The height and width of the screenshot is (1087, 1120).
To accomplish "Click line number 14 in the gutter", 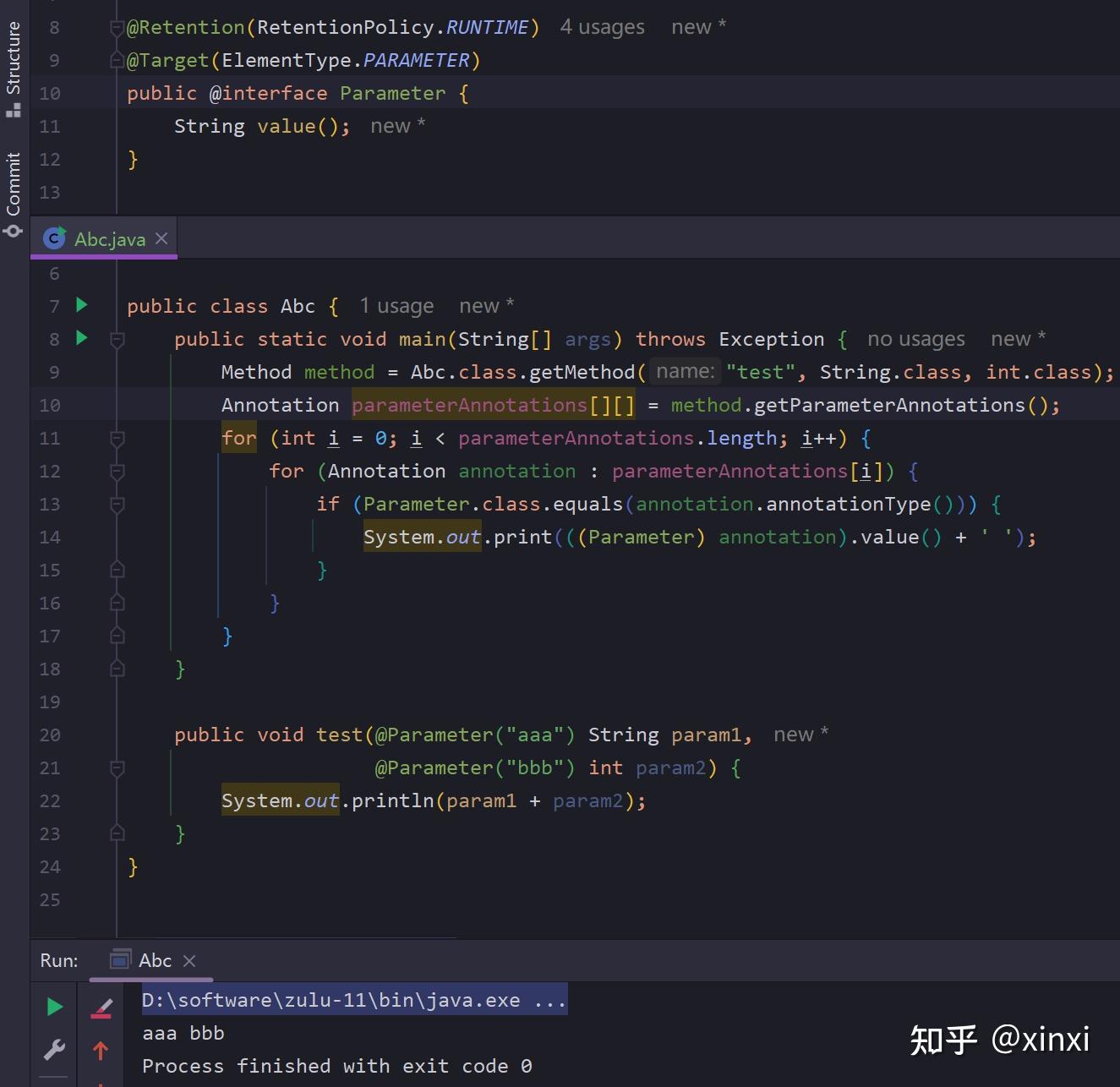I will click(x=50, y=537).
